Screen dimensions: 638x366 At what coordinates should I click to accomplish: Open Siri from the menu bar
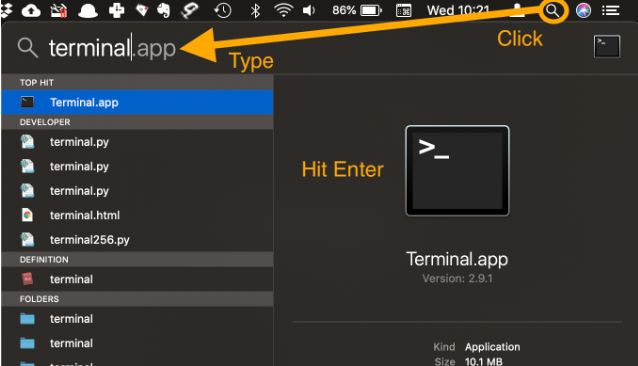click(583, 11)
